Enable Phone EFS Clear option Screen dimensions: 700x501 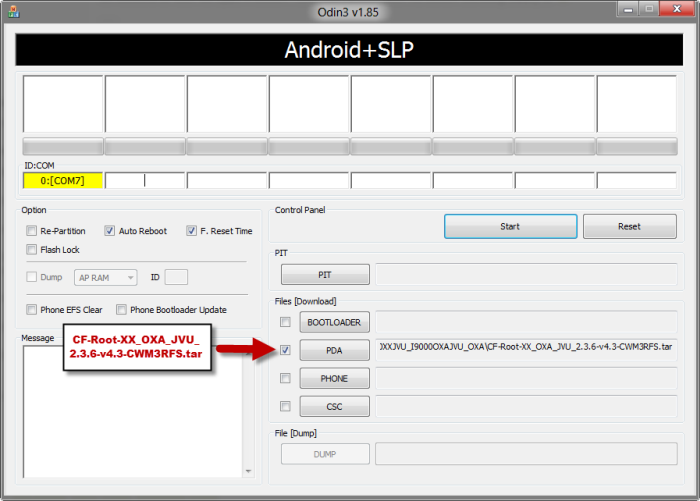[31, 309]
